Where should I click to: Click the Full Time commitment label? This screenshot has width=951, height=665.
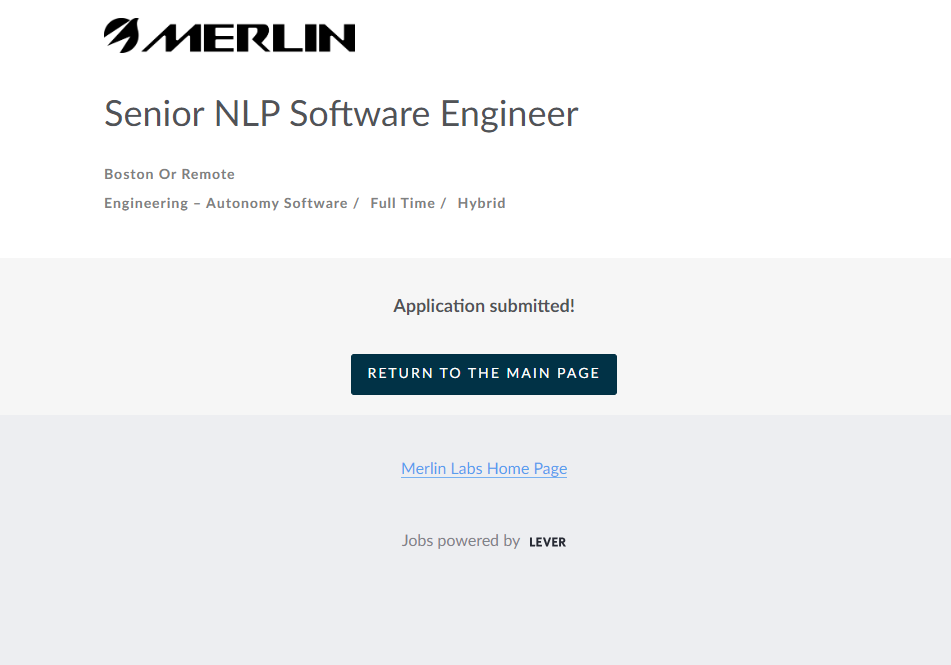pos(402,203)
